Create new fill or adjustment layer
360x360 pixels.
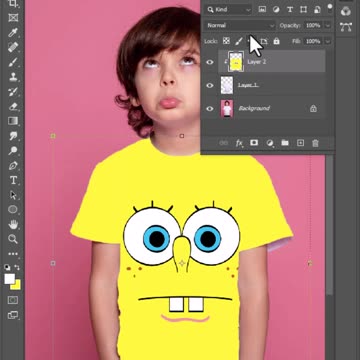point(270,143)
